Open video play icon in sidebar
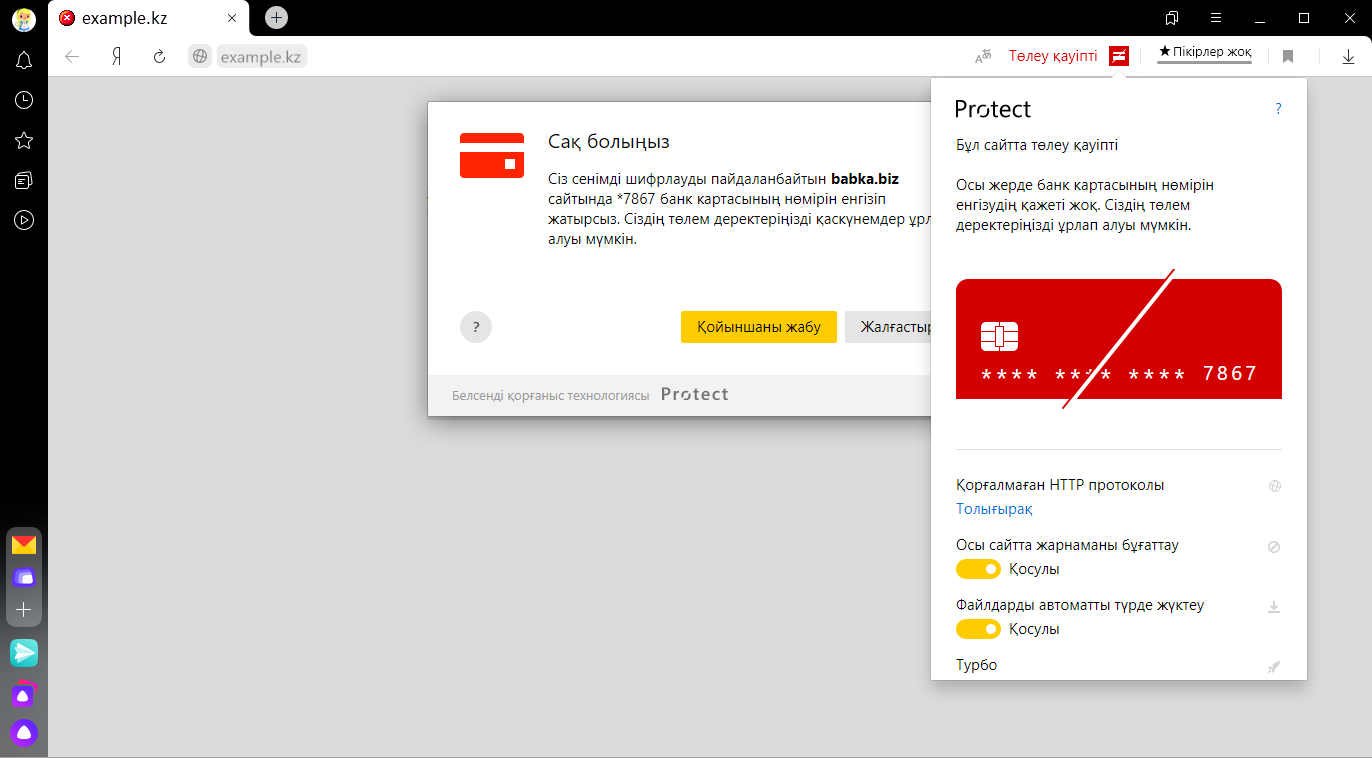Viewport: 1372px width, 758px height. tap(24, 220)
